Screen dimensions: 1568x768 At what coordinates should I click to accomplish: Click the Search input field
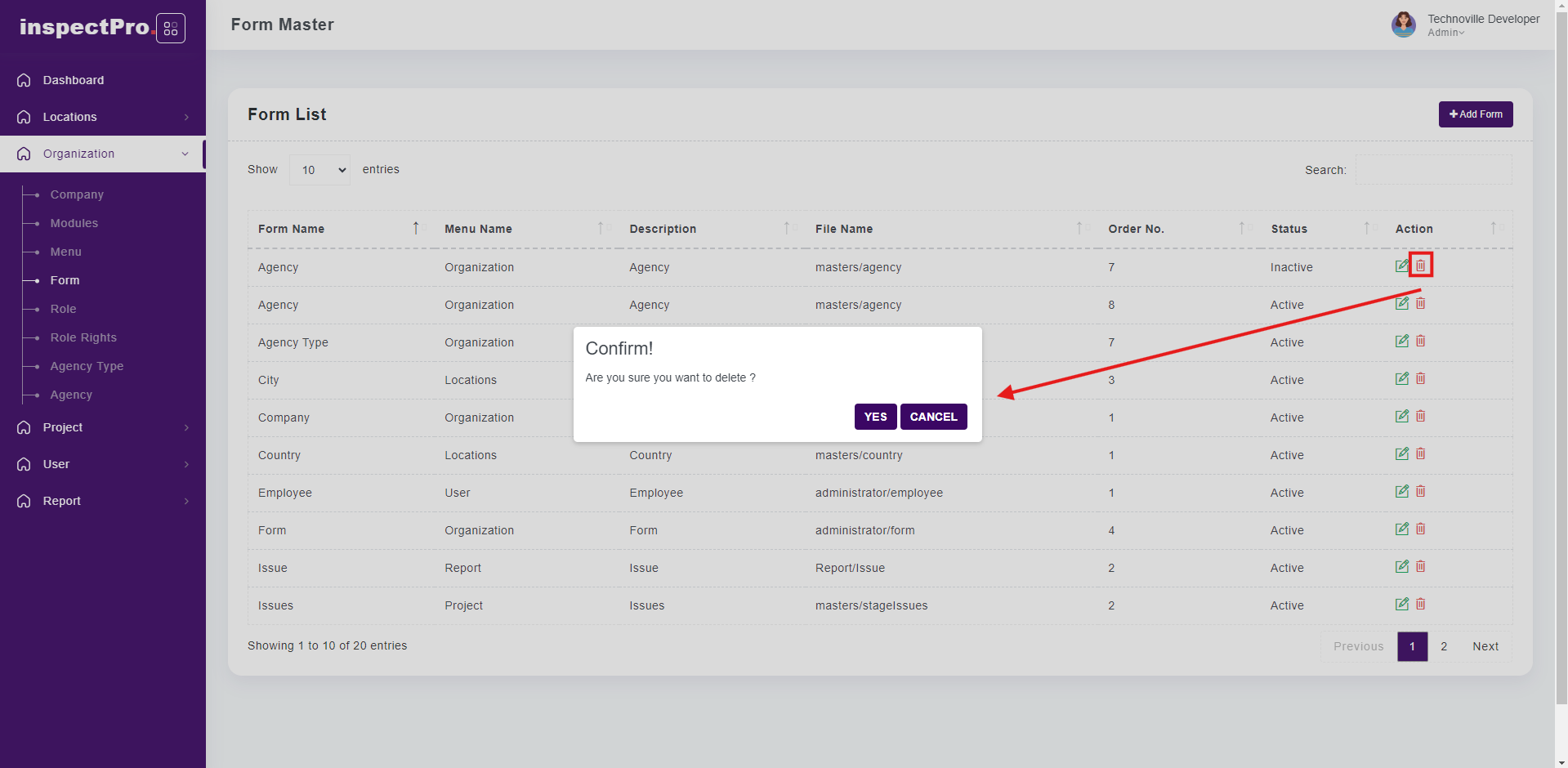click(x=1433, y=170)
